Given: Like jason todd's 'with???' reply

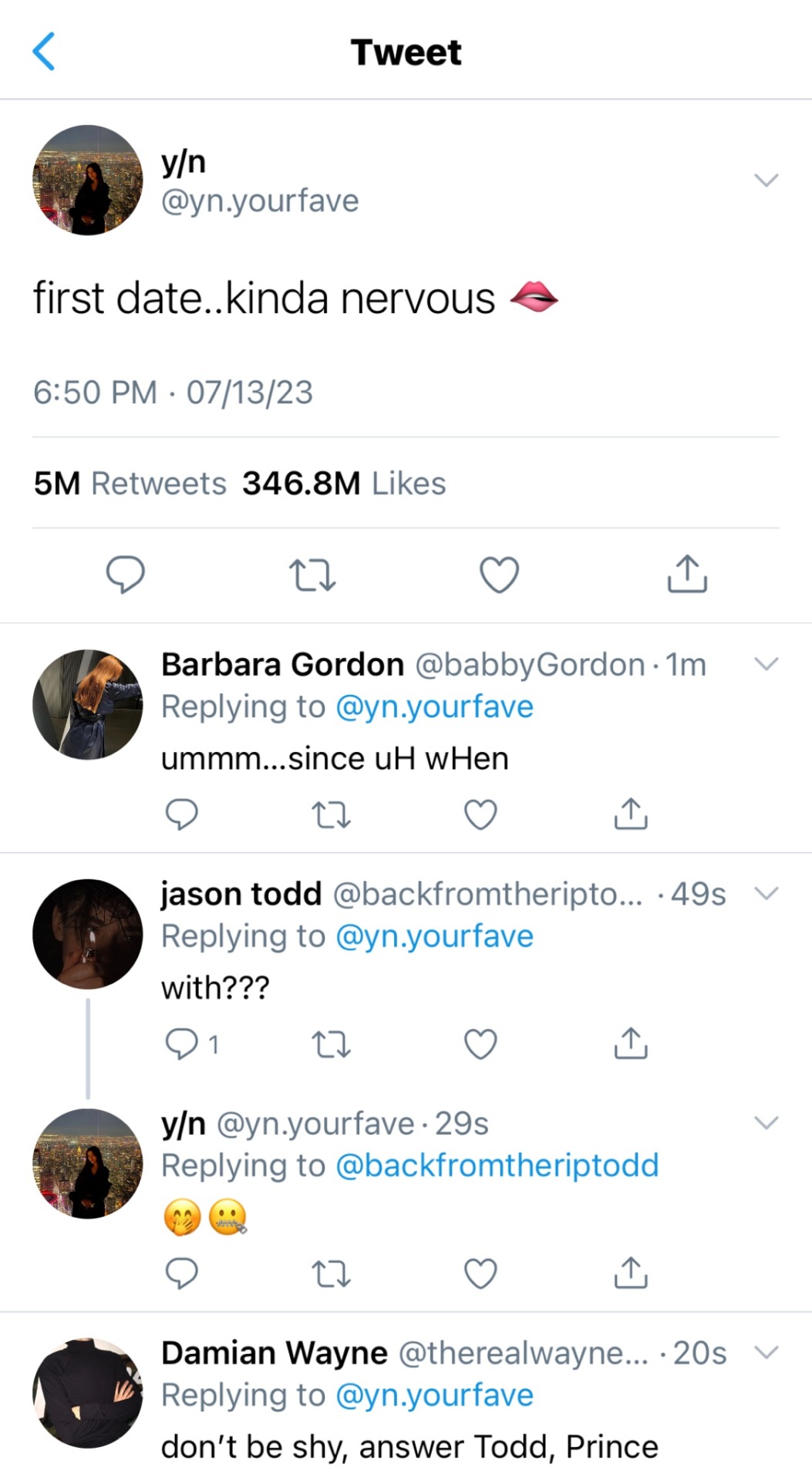Looking at the screenshot, I should point(480,1044).
